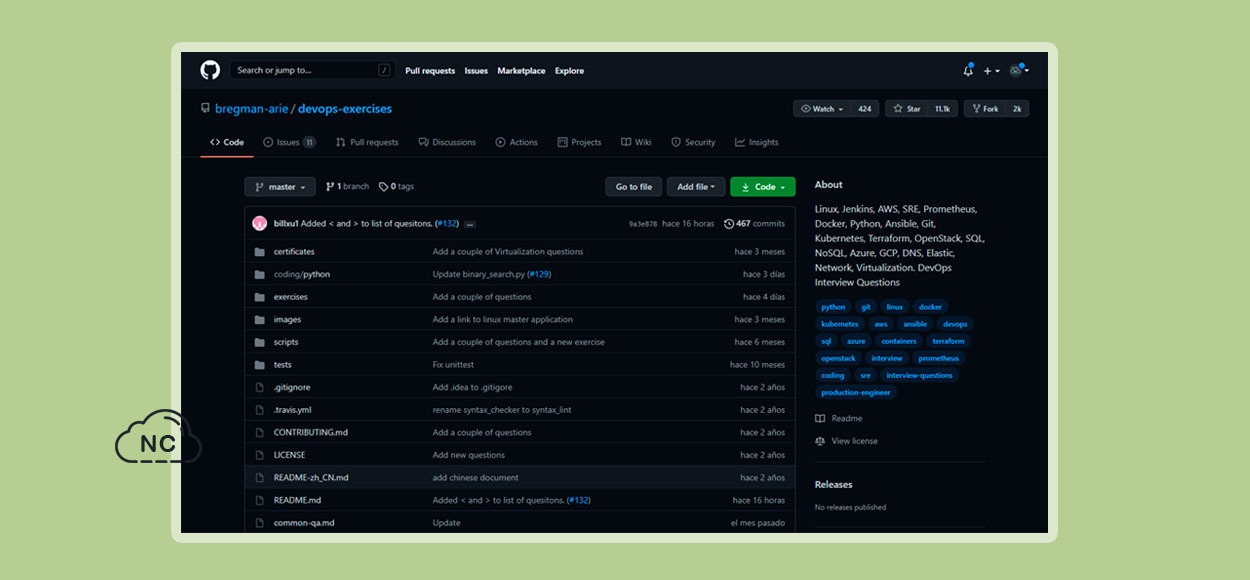Click the README.md file icon
The height and width of the screenshot is (580, 1250).
click(x=260, y=500)
